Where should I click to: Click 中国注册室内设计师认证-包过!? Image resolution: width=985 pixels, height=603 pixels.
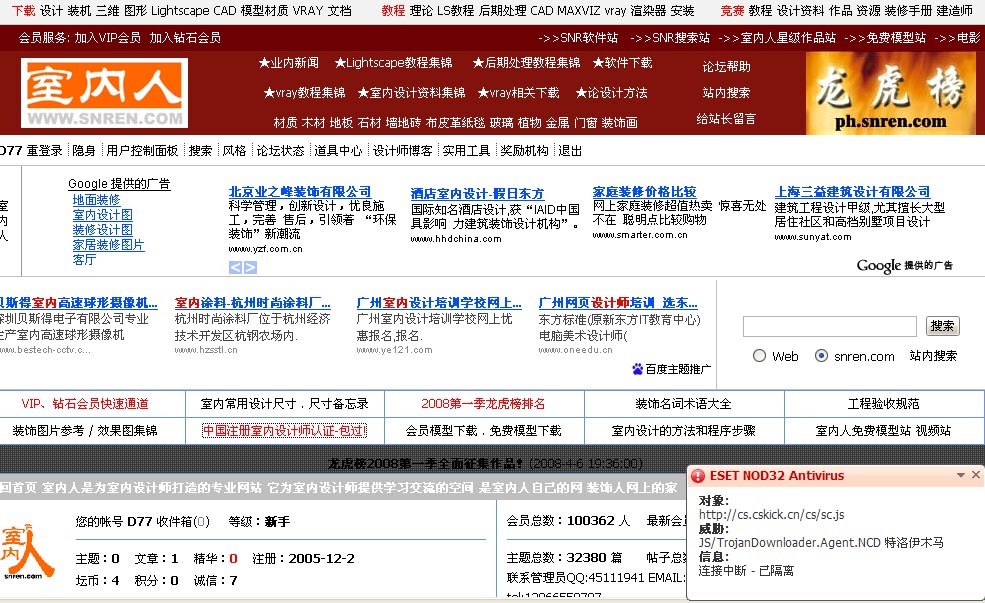point(285,431)
